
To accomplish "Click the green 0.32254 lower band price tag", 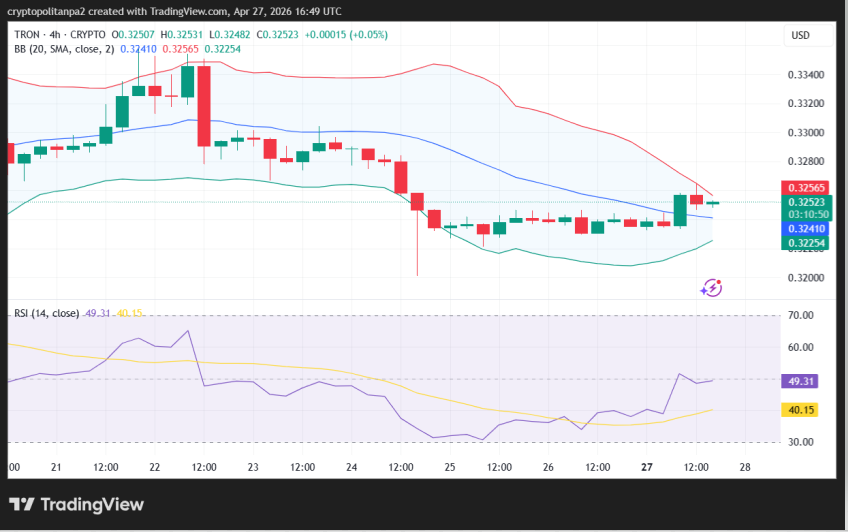I will [805, 242].
